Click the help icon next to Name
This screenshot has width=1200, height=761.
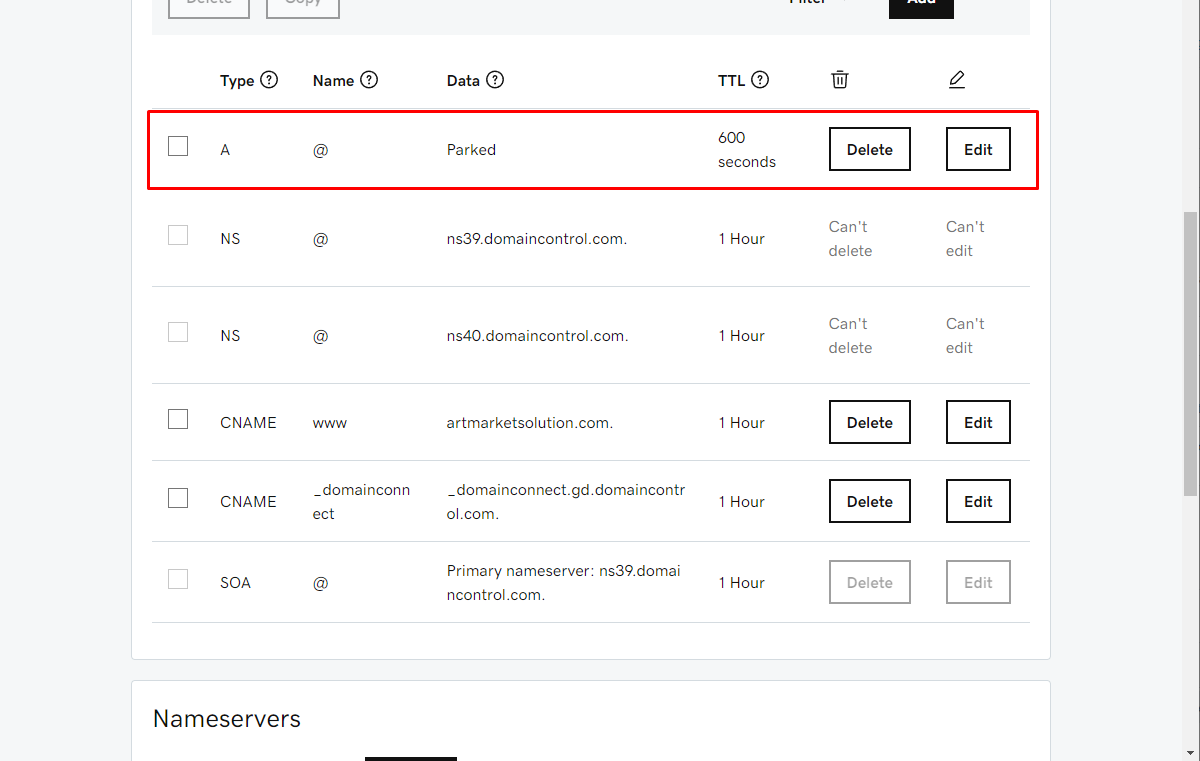point(369,80)
